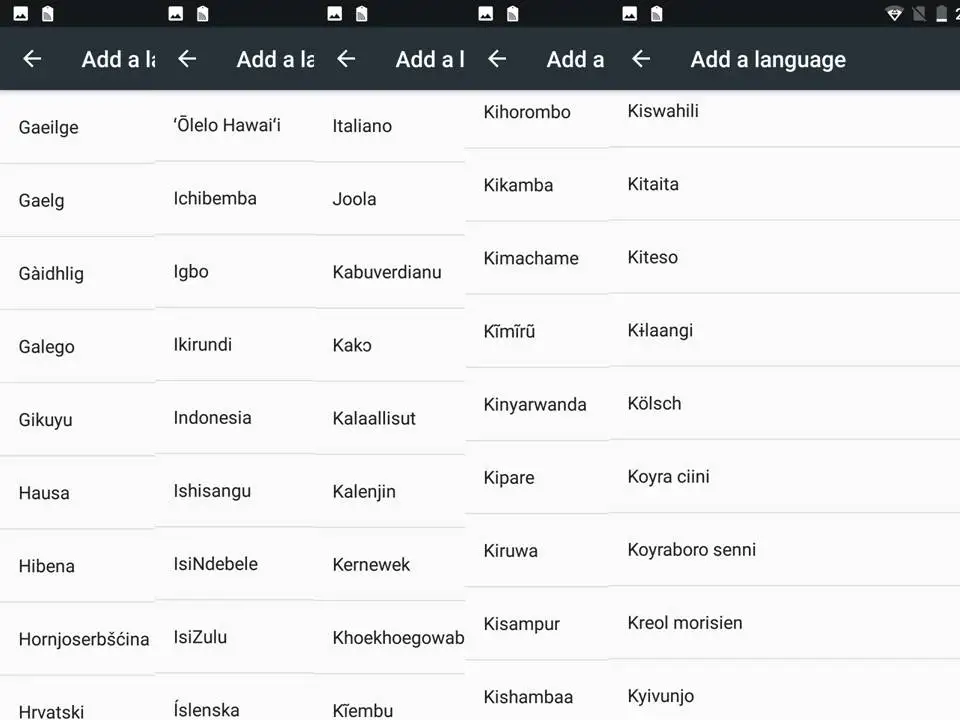Select Indonesia language option
This screenshot has width=960, height=720.
(x=212, y=418)
